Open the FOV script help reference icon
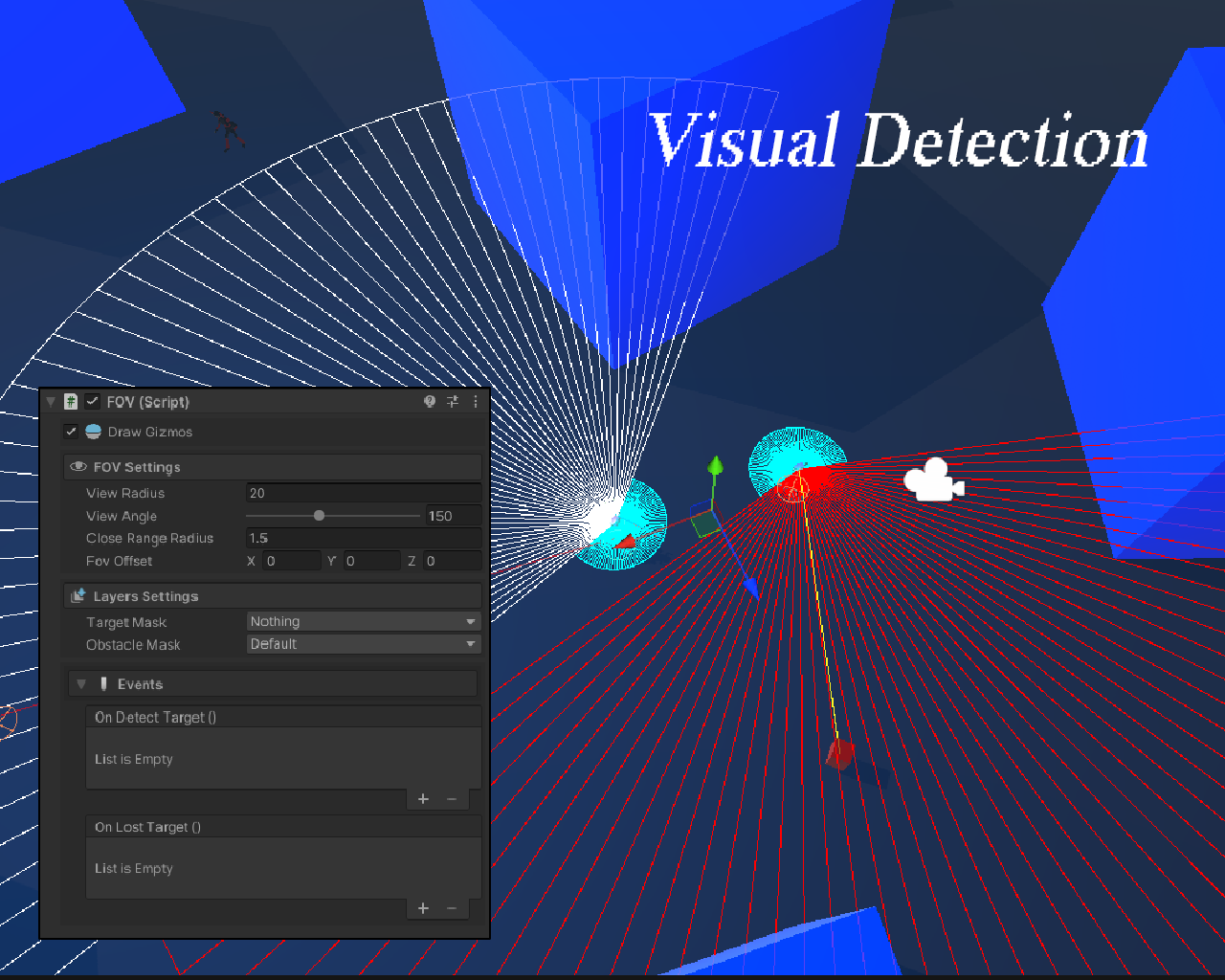Screen dimensions: 1225x980 pos(430,402)
